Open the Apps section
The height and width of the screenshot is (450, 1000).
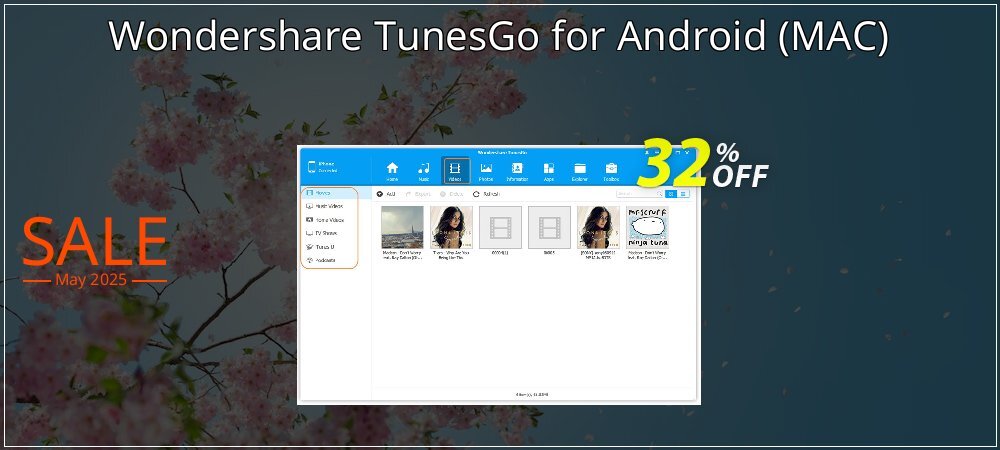click(548, 171)
